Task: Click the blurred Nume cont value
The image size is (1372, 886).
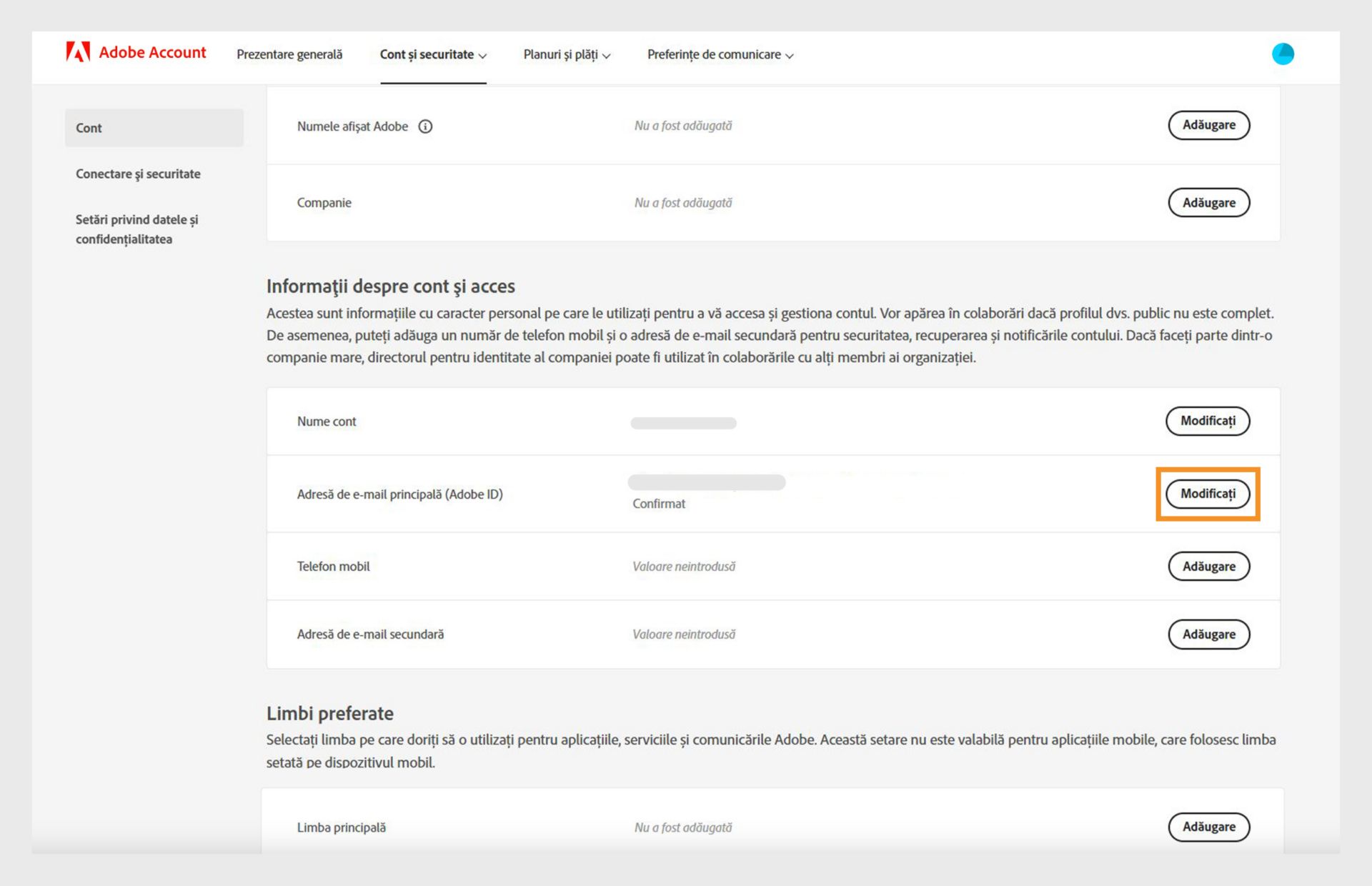Action: tap(683, 423)
